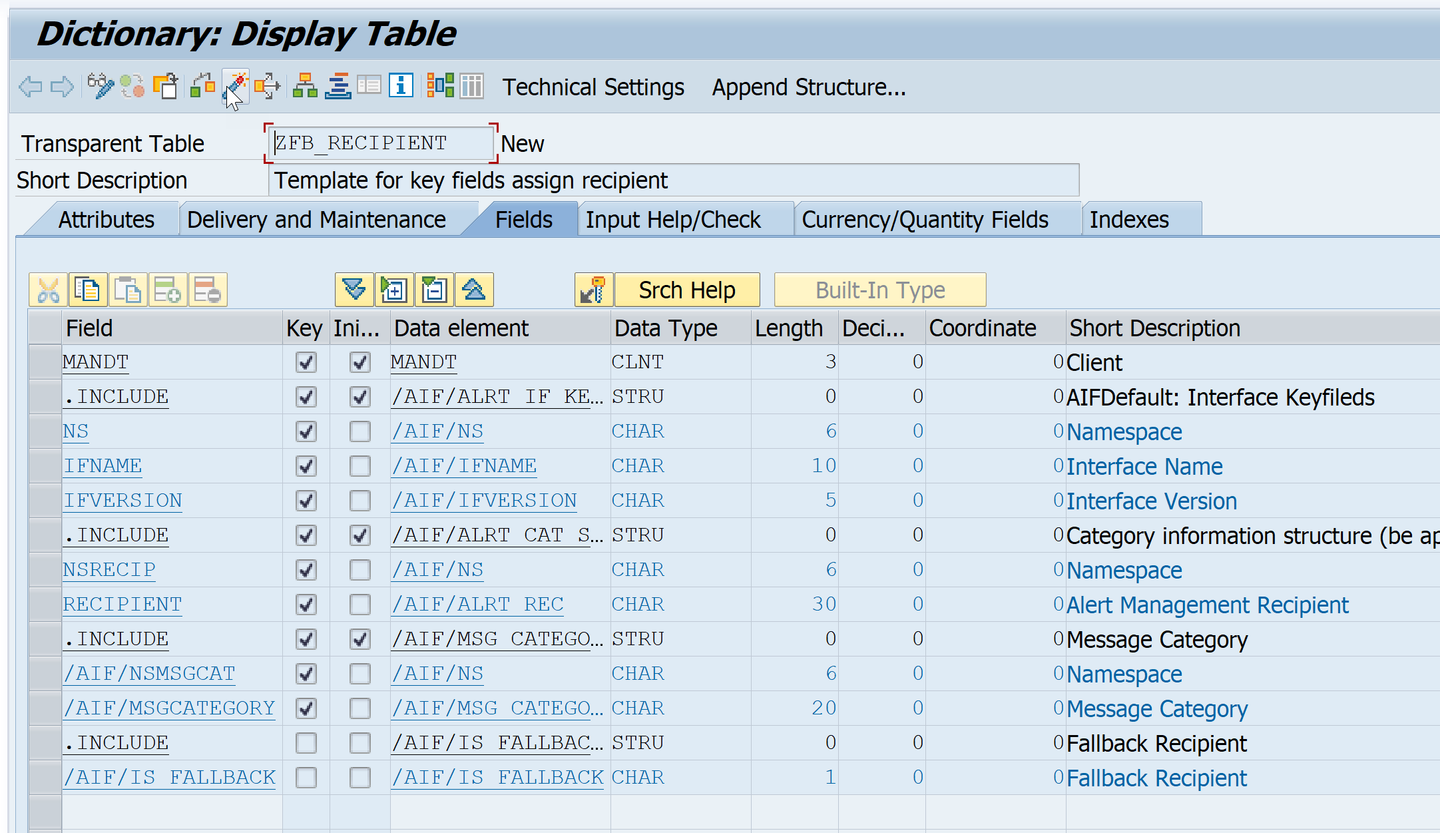Toggle the Key checkbox for RECIPIENT

point(306,604)
